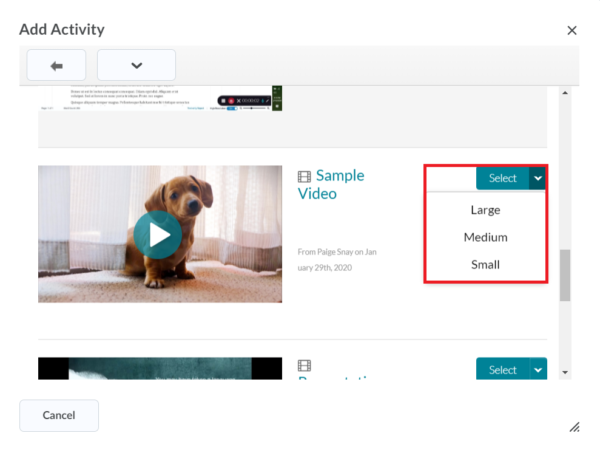Click the scrollbar up arrow
The height and width of the screenshot is (450, 600).
point(565,94)
